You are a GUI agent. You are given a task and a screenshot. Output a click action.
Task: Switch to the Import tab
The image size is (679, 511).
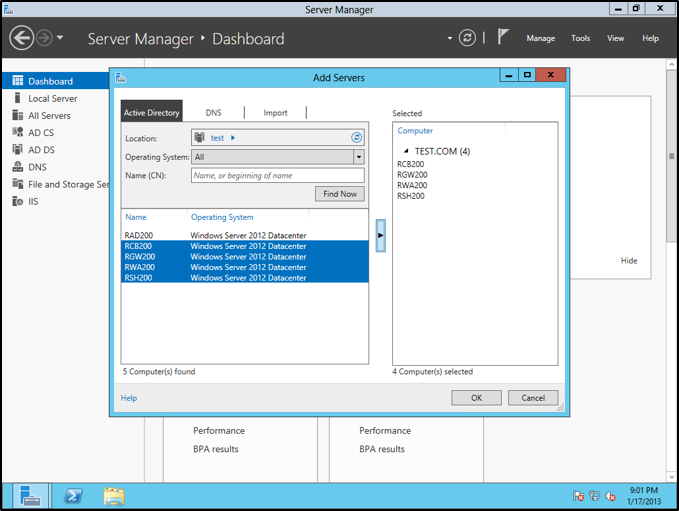[x=275, y=113]
